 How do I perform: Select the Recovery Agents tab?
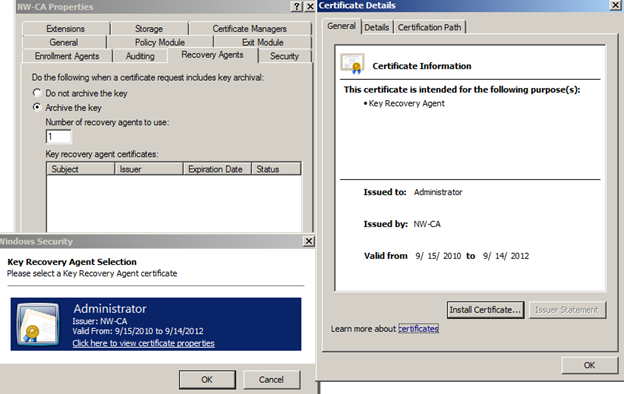213,55
